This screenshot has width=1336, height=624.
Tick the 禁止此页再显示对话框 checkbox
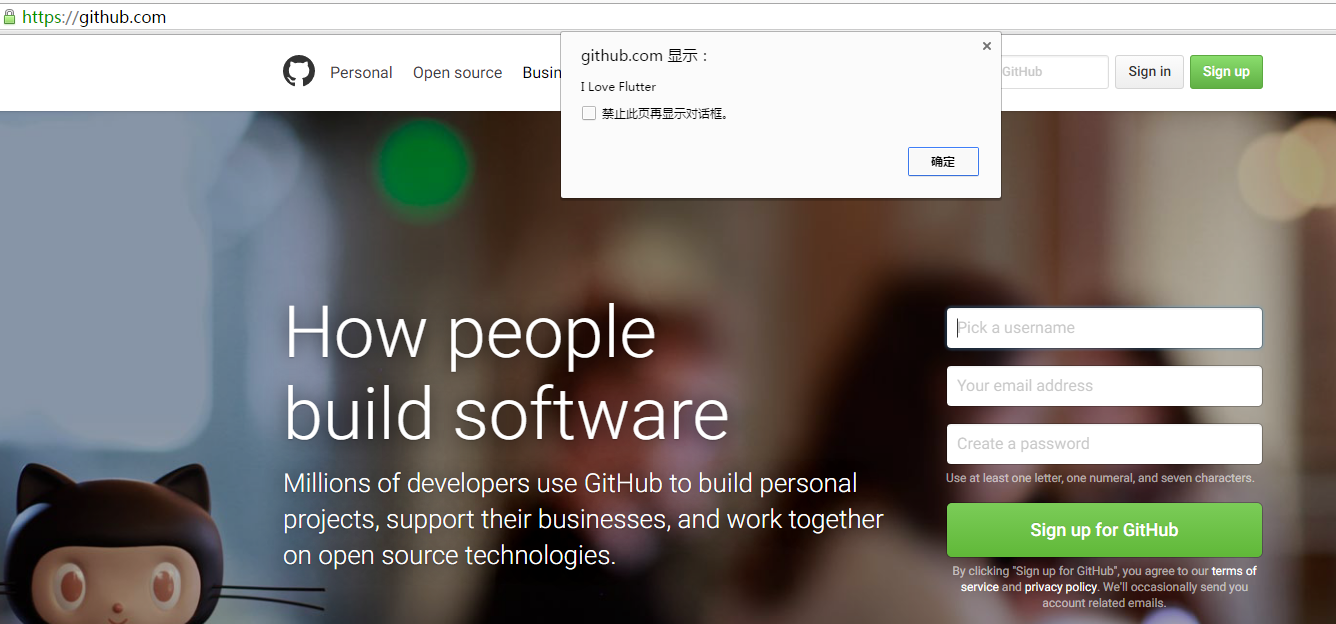coord(589,113)
